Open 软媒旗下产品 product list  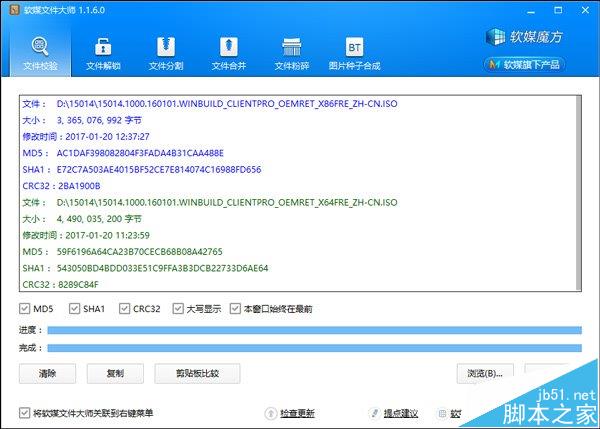click(524, 64)
